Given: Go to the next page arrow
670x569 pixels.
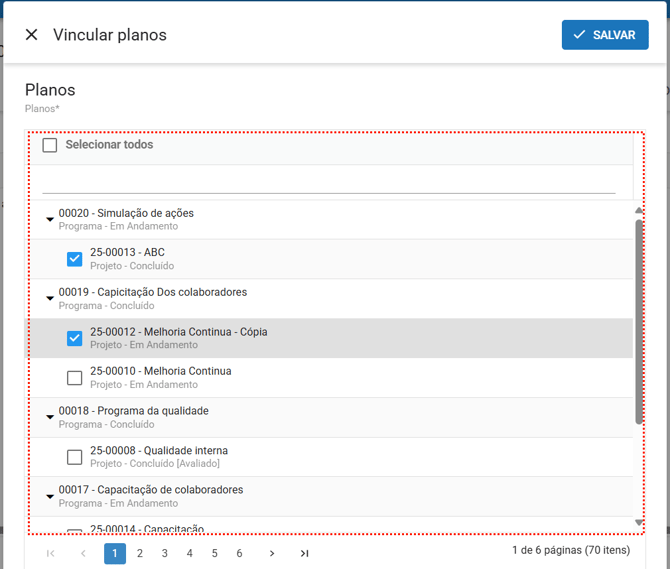Looking at the screenshot, I should (271, 553).
